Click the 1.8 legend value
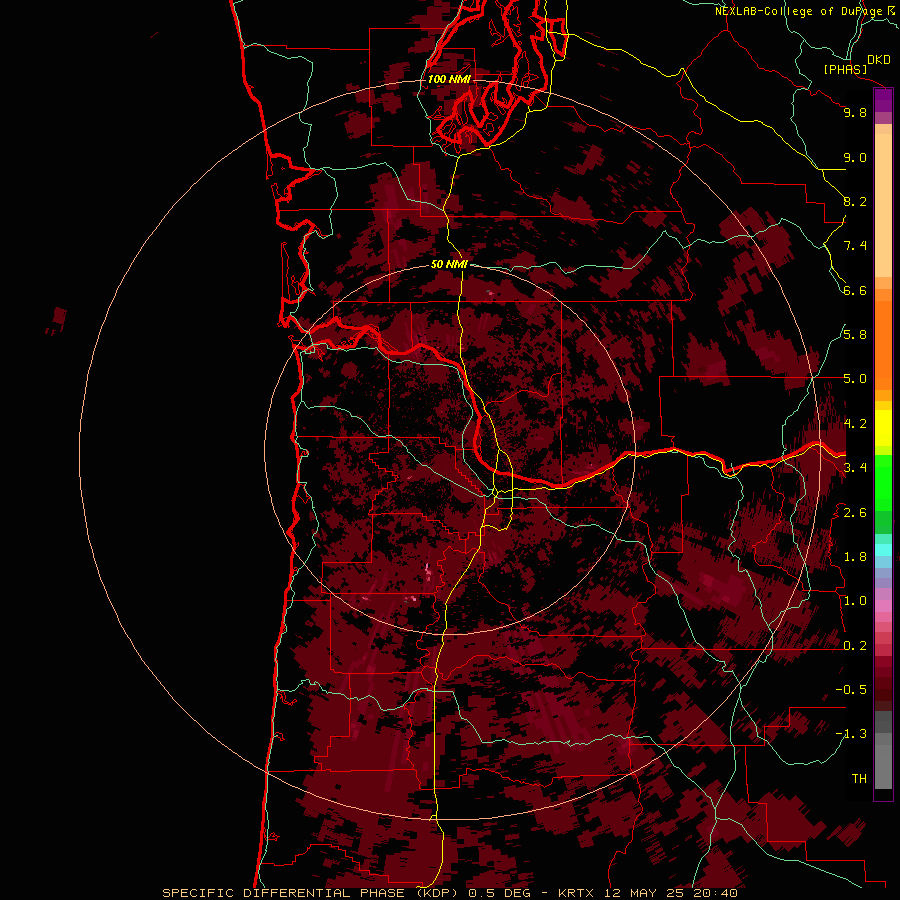 (x=855, y=557)
